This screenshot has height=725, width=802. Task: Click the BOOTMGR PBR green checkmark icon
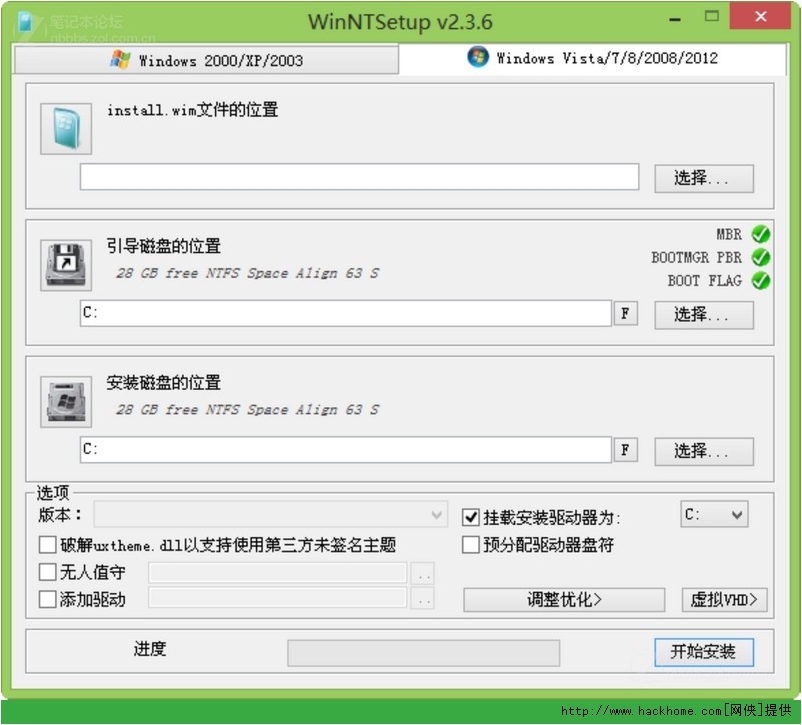click(x=761, y=257)
